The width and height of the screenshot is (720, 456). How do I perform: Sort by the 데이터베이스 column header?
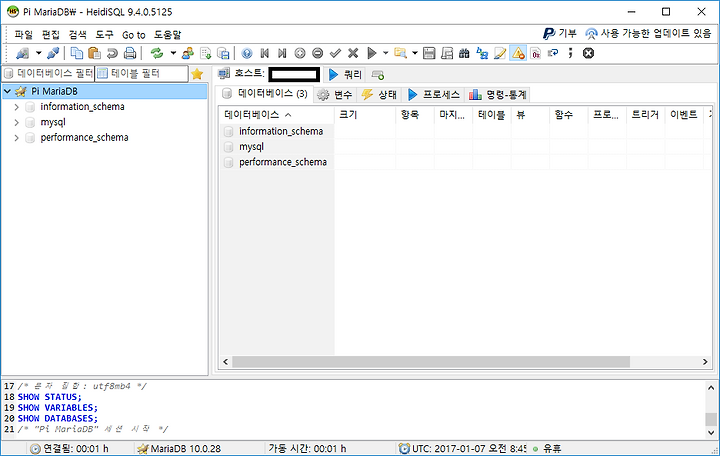click(277, 115)
